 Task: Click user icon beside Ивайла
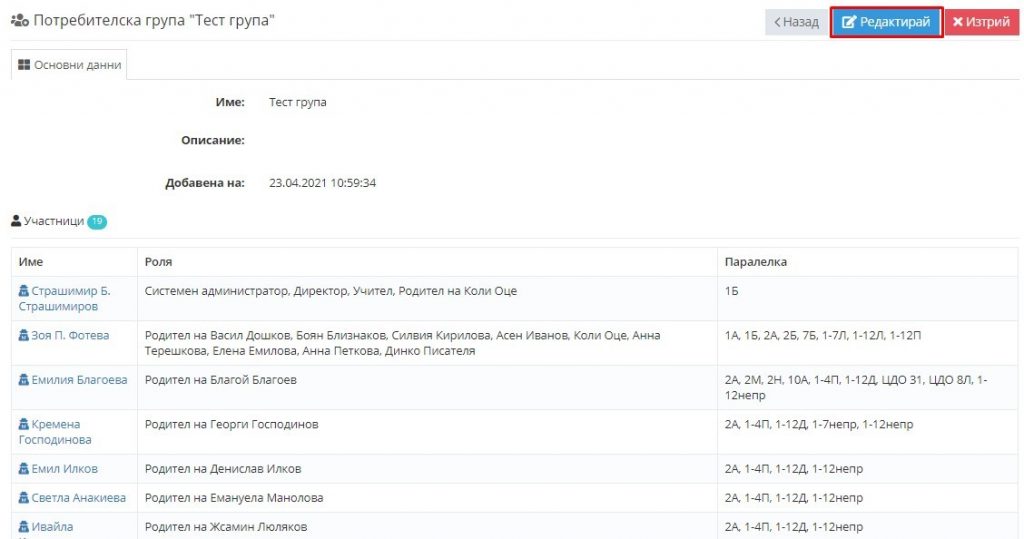coord(24,527)
